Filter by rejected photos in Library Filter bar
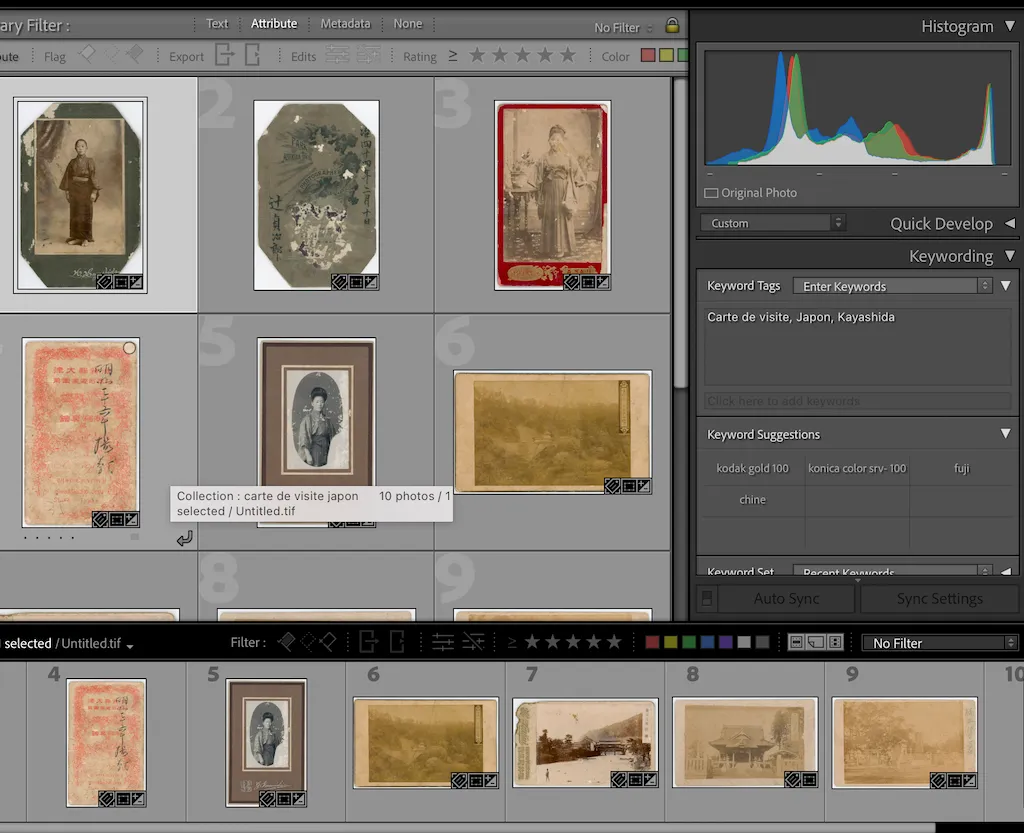The height and width of the screenshot is (833, 1024). click(x=135, y=55)
